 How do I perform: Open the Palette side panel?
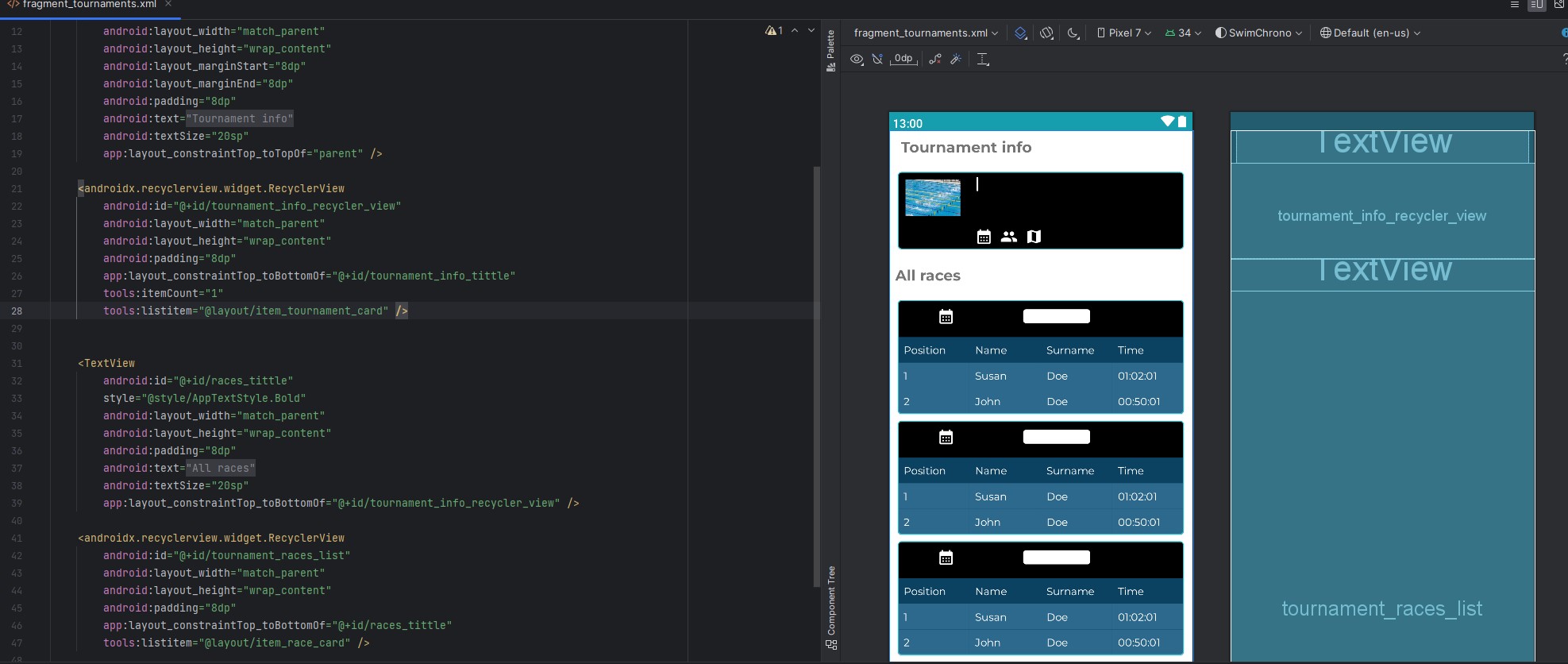click(831, 51)
